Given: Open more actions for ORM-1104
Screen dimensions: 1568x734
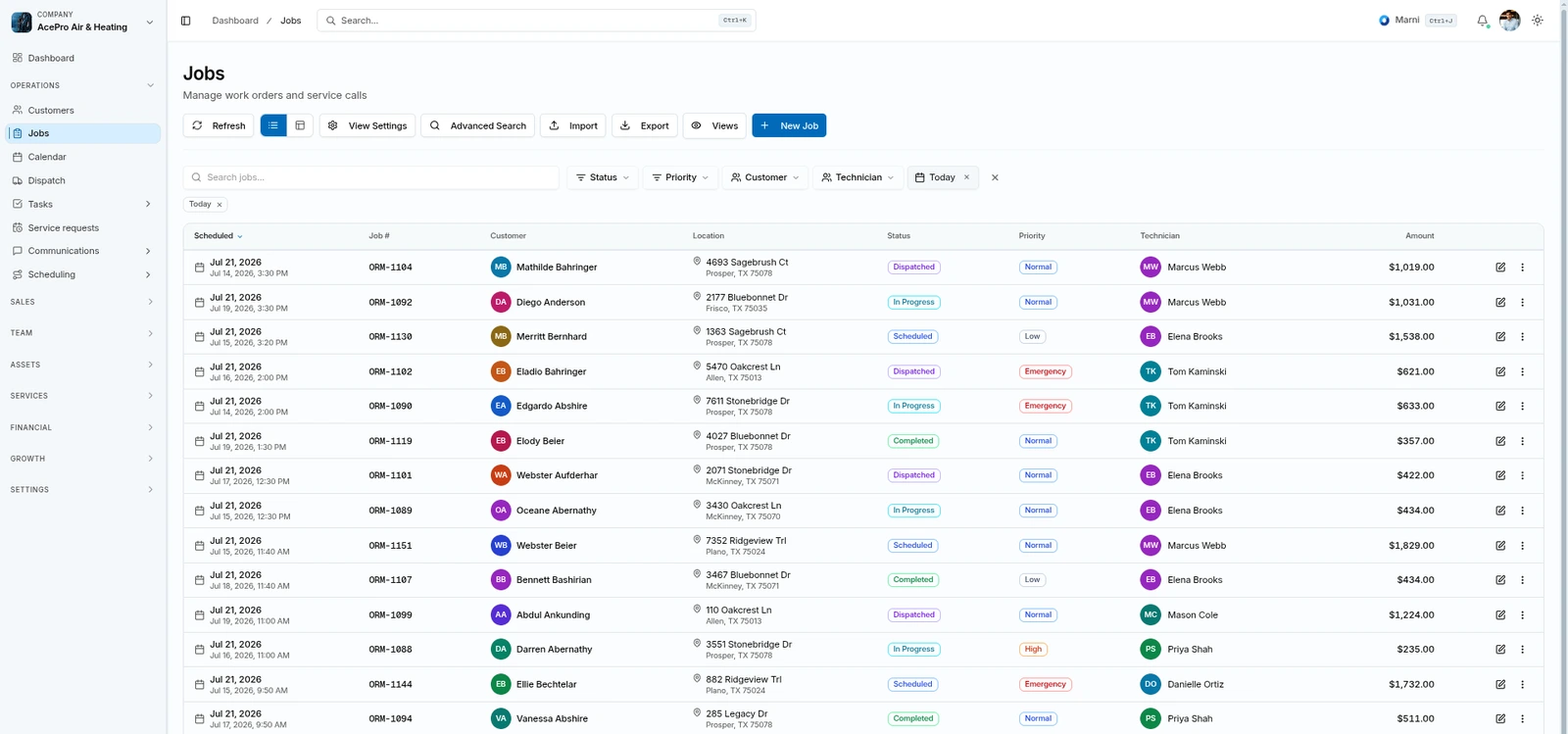Looking at the screenshot, I should tap(1523, 268).
